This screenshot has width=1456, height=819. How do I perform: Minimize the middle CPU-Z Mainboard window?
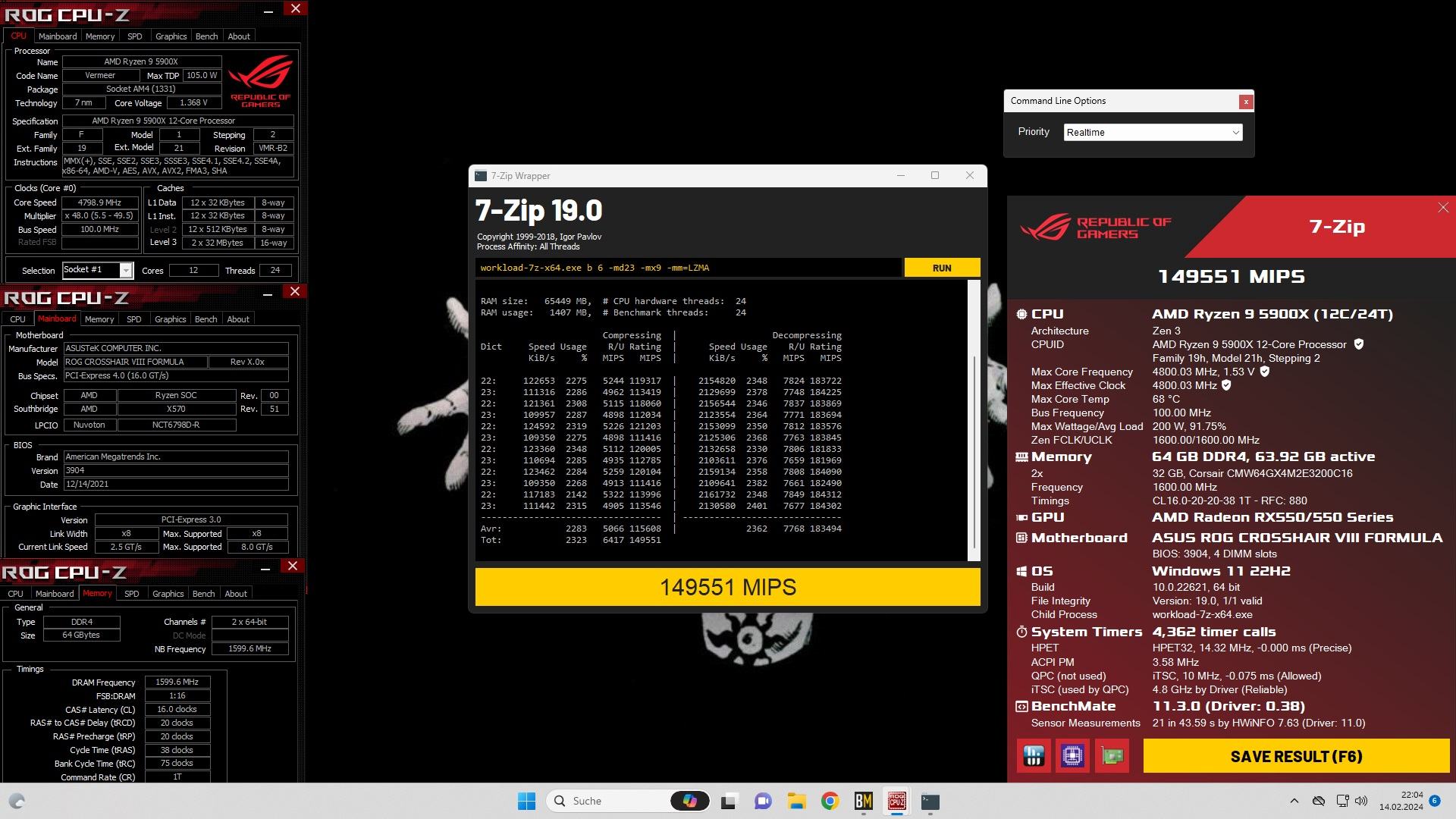pyautogui.click(x=267, y=293)
